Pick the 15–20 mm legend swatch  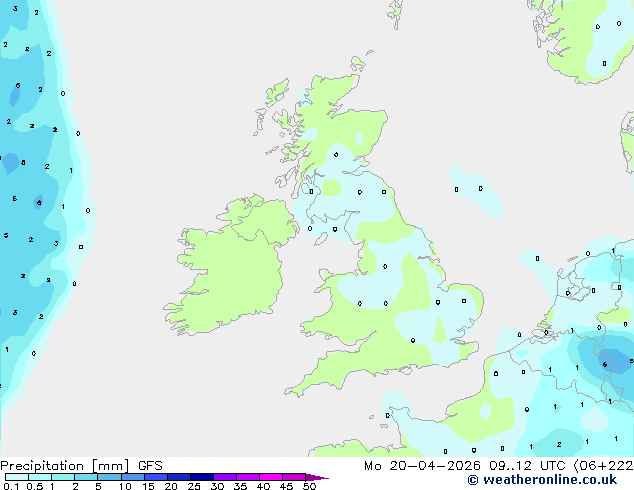pos(155,477)
